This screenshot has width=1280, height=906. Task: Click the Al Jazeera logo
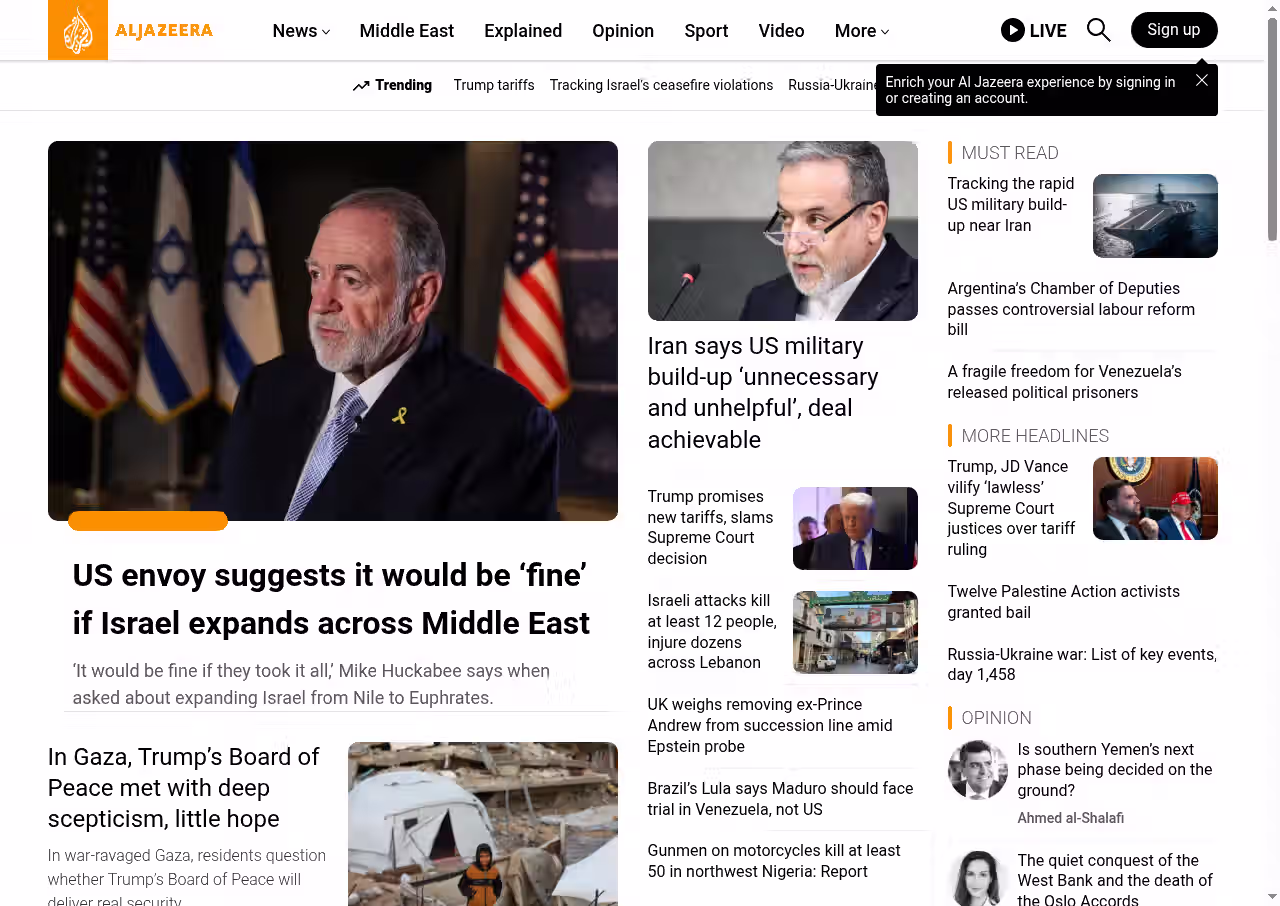[x=131, y=30]
